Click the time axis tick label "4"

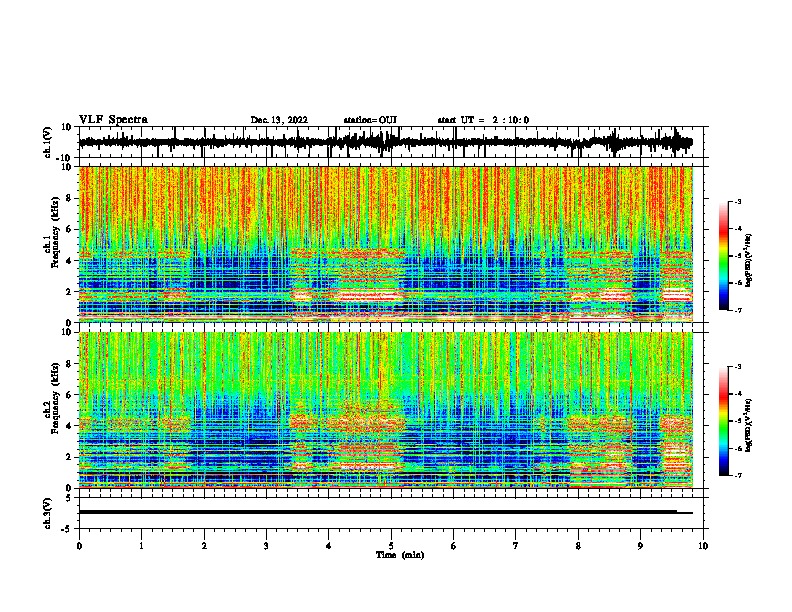pos(328,546)
